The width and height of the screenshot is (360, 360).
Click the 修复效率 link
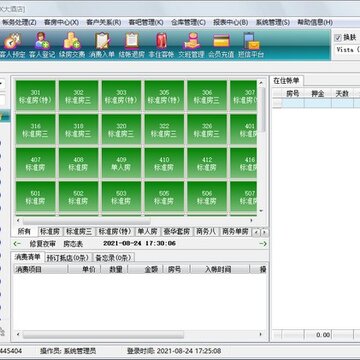(43, 244)
